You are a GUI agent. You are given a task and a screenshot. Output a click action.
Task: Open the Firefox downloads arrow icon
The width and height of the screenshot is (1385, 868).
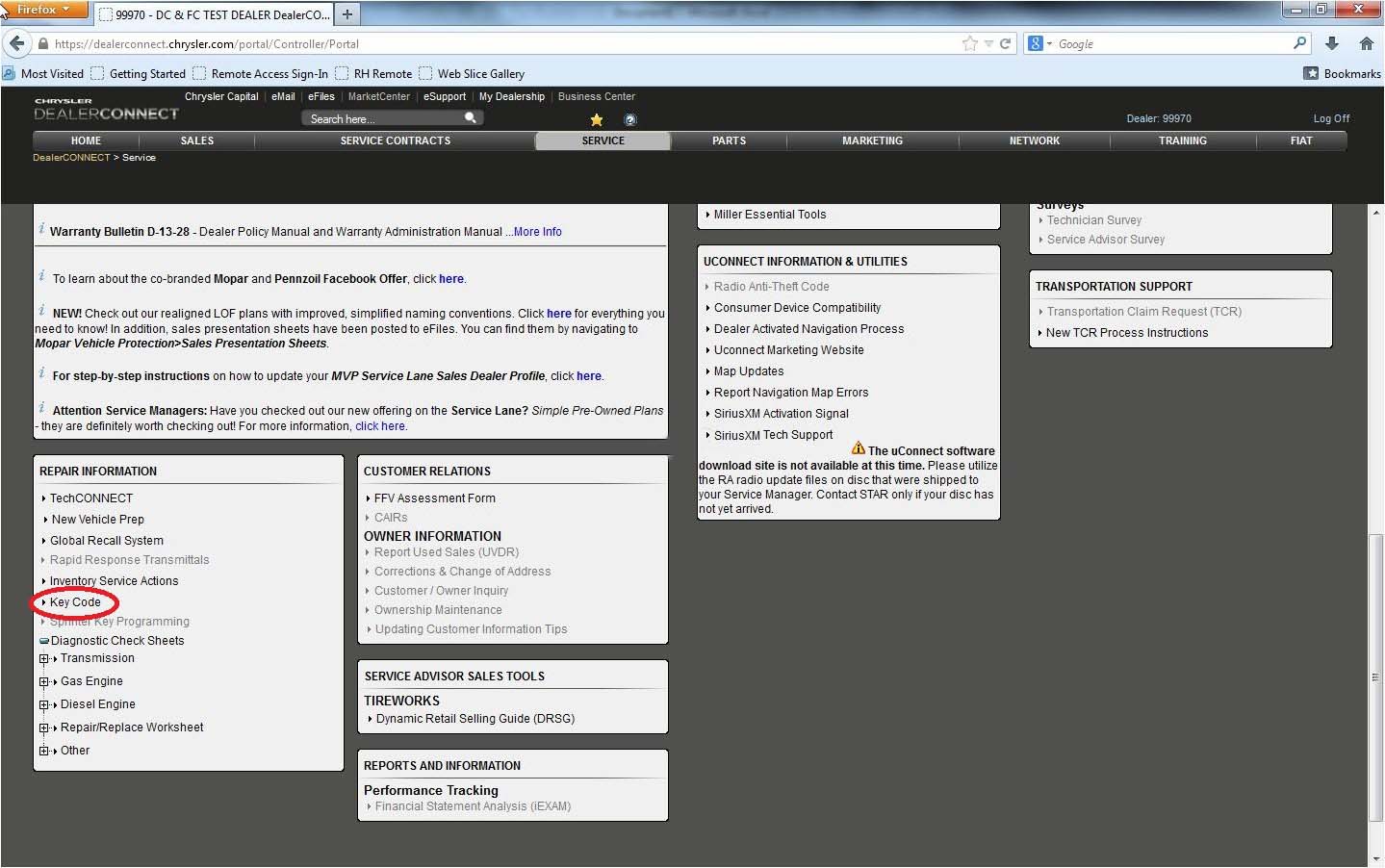tap(1332, 43)
